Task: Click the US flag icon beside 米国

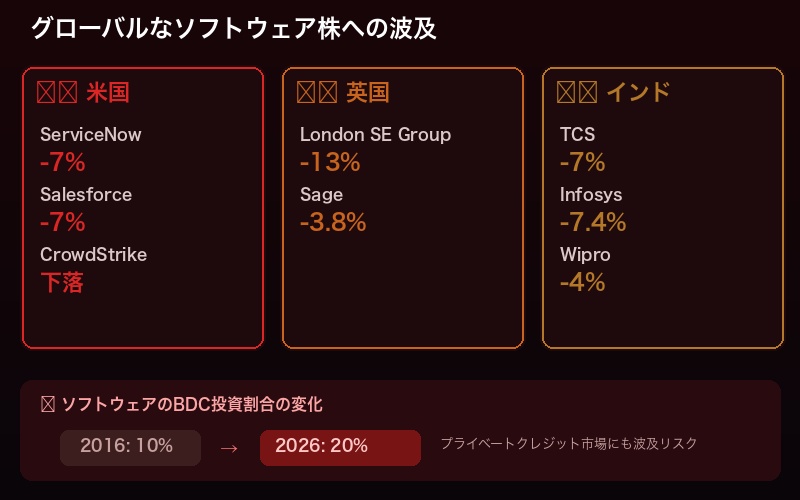Action: click(x=57, y=93)
